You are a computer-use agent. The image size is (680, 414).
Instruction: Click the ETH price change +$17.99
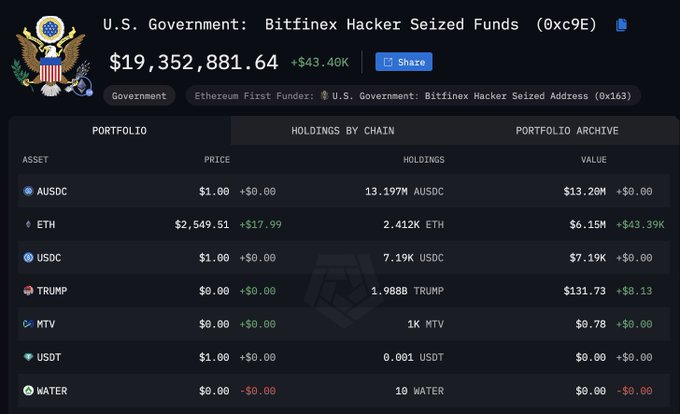(260, 225)
